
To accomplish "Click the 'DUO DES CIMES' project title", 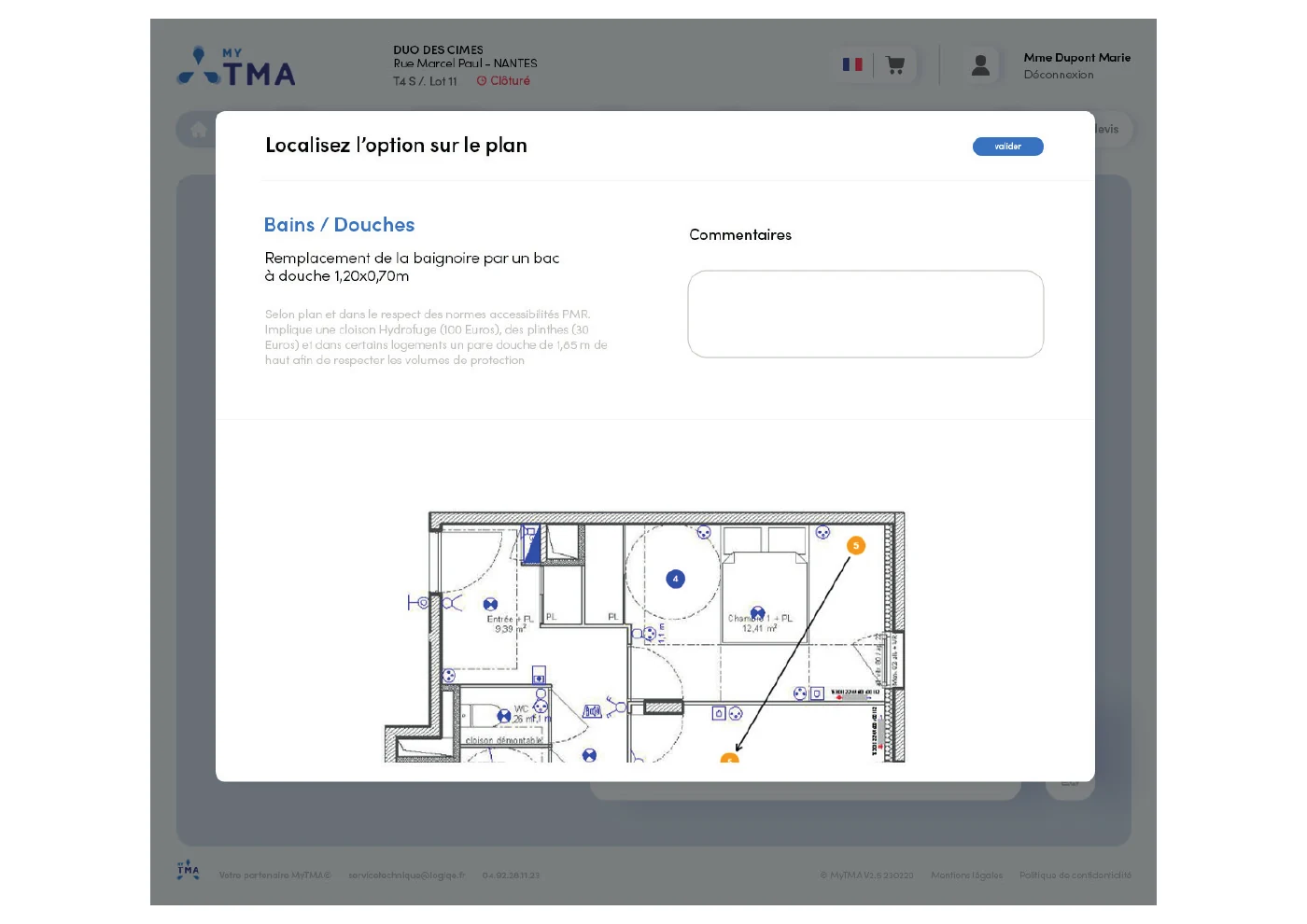I will pos(438,50).
